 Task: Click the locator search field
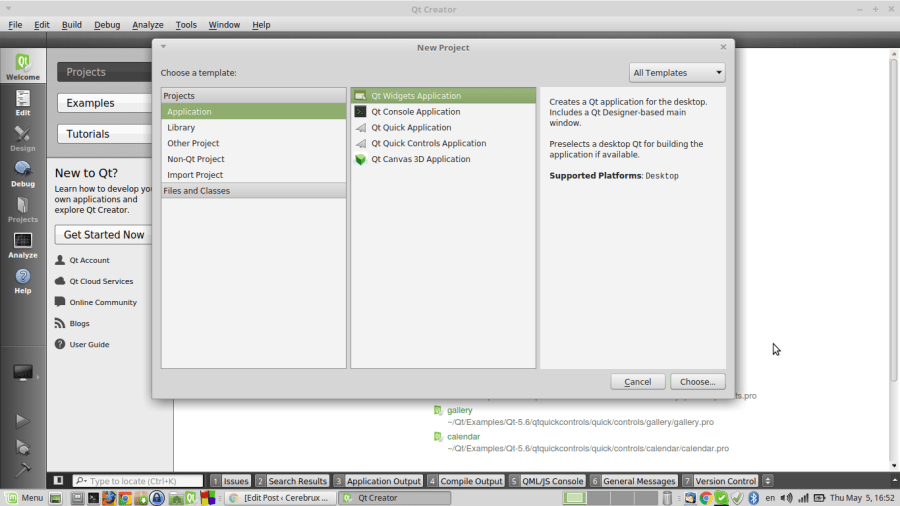[138, 481]
